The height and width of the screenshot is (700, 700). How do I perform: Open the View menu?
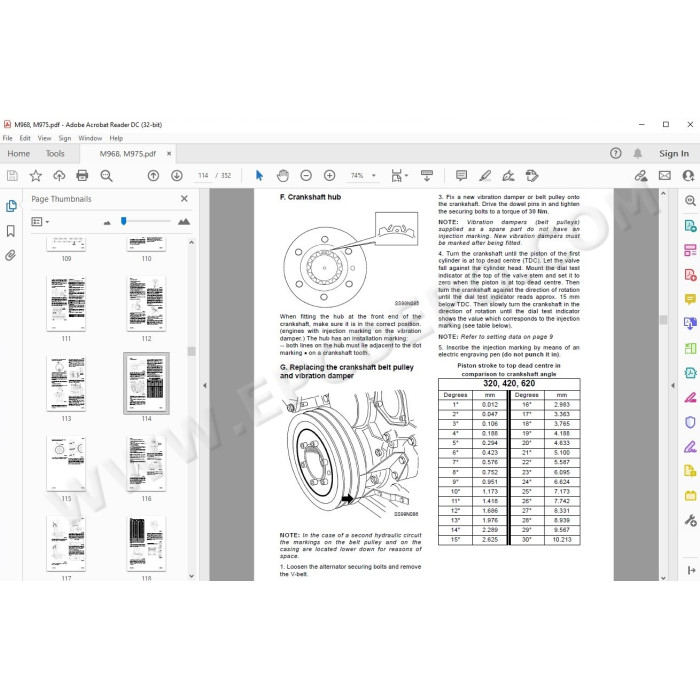coord(44,138)
